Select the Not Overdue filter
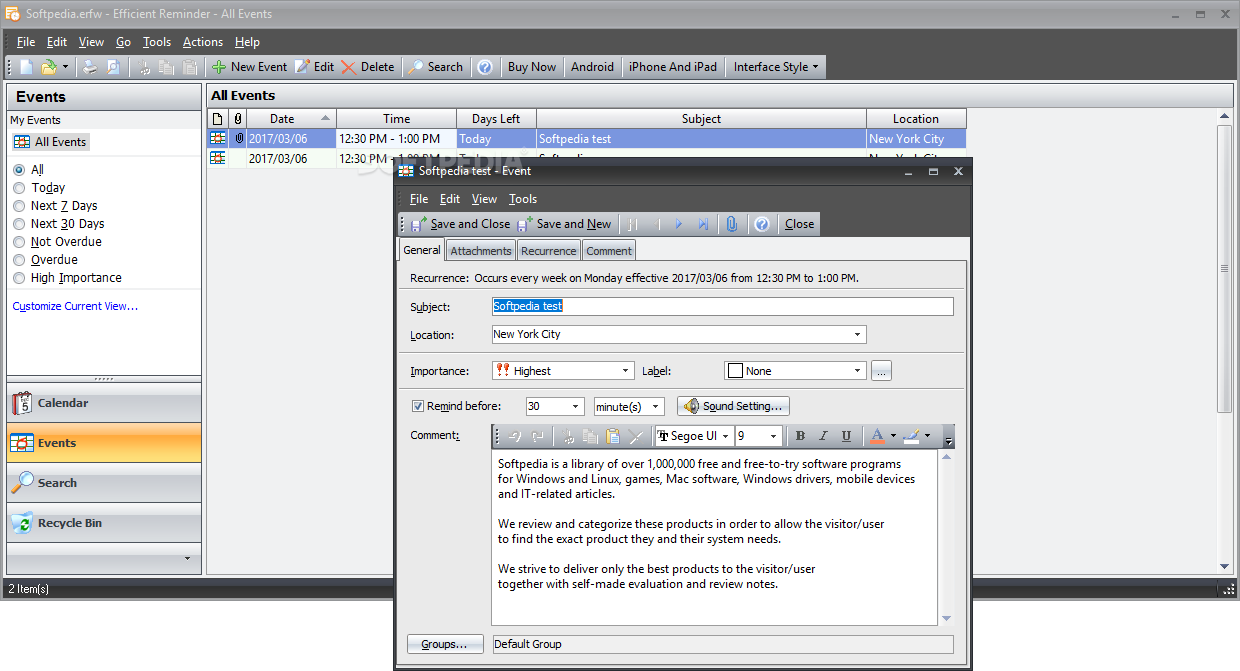The image size is (1240, 671). point(19,242)
